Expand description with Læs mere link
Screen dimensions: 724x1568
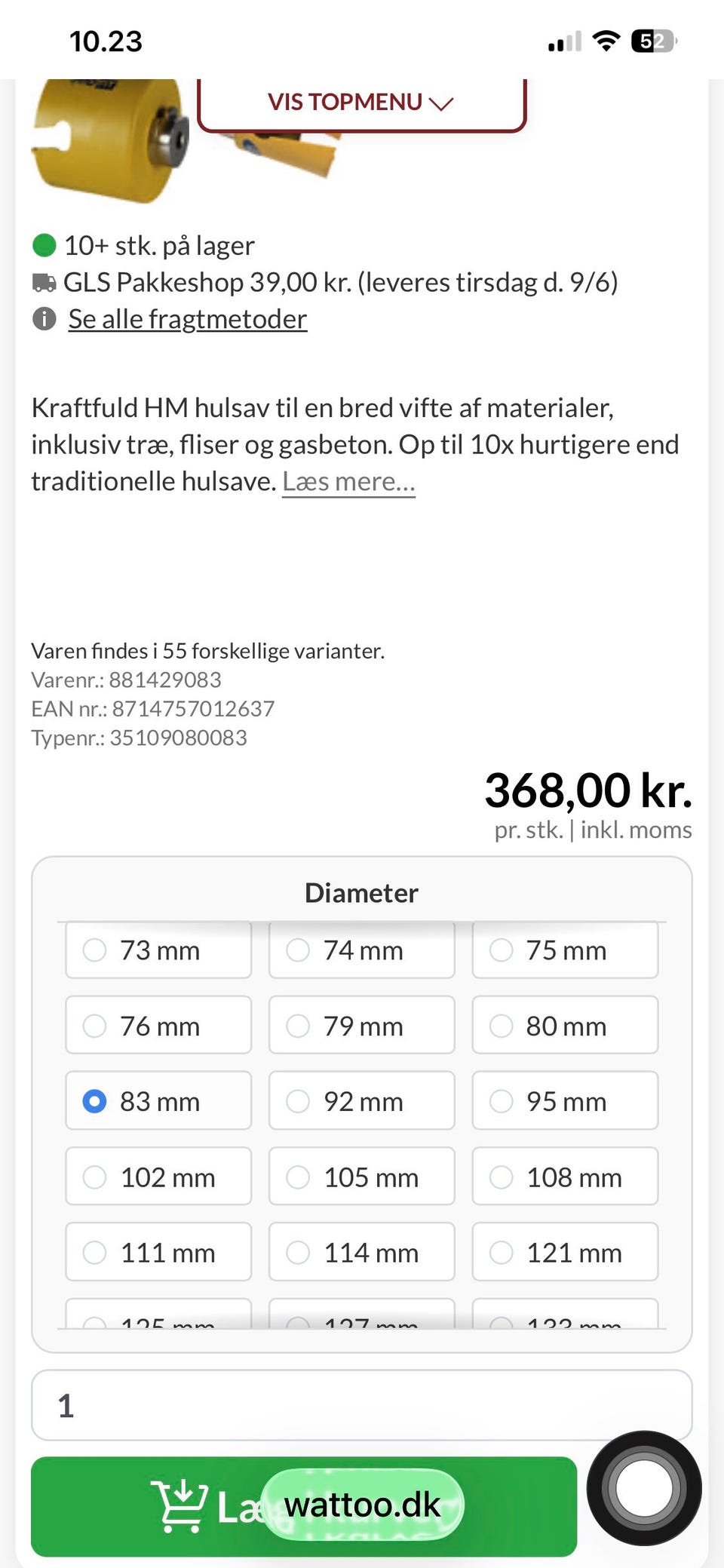click(348, 481)
